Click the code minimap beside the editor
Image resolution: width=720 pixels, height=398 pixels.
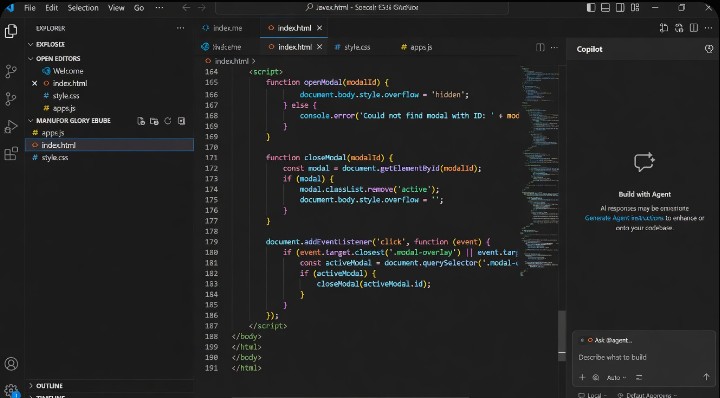coord(539,170)
